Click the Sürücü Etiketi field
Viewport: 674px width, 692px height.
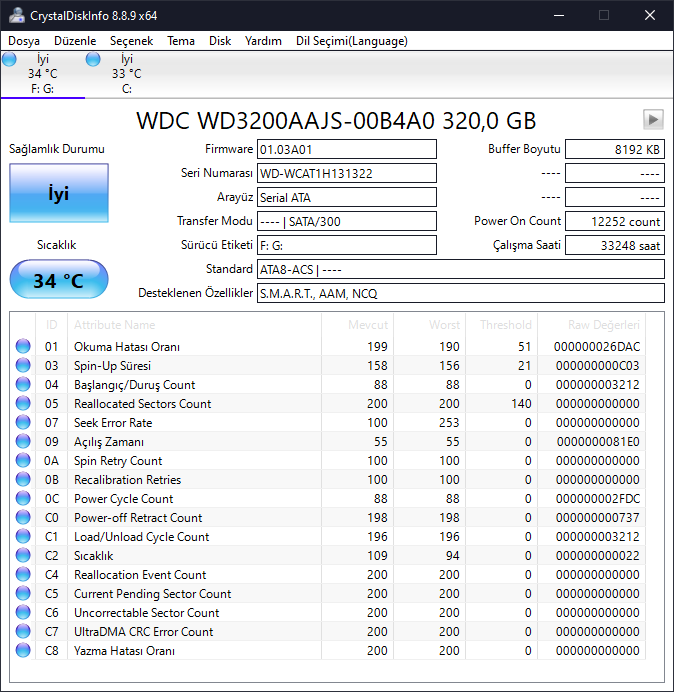pos(347,245)
